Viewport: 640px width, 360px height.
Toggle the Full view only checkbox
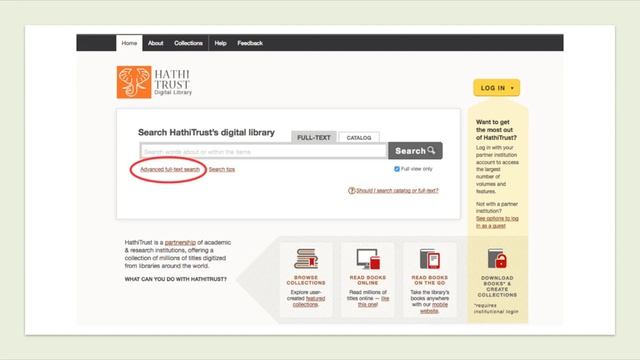(397, 169)
